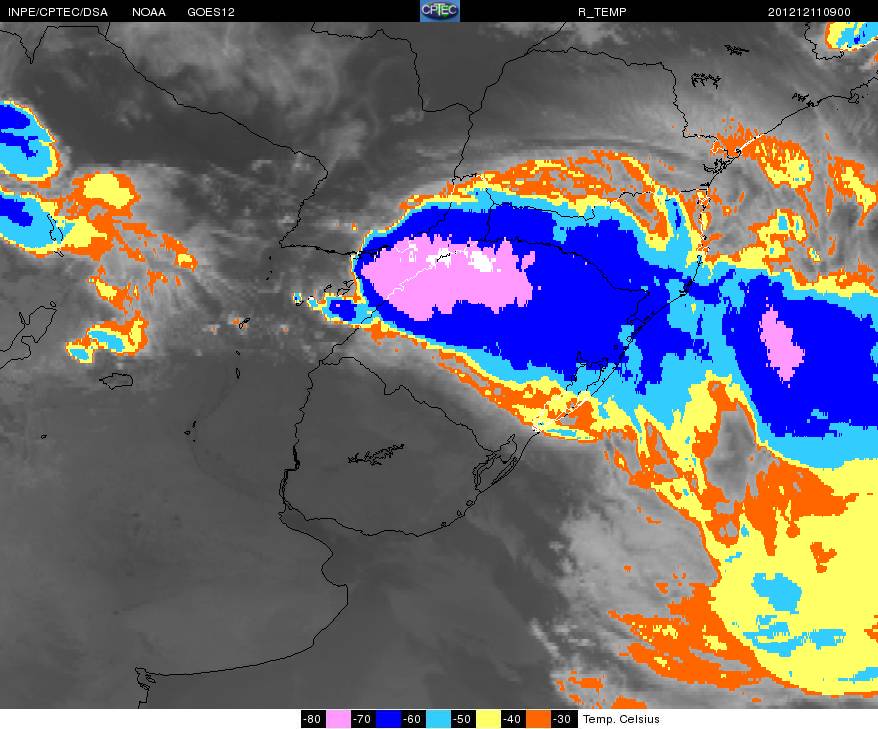Viewport: 878px width, 729px height.
Task: Click the R_TEMP product label
Action: coord(602,12)
